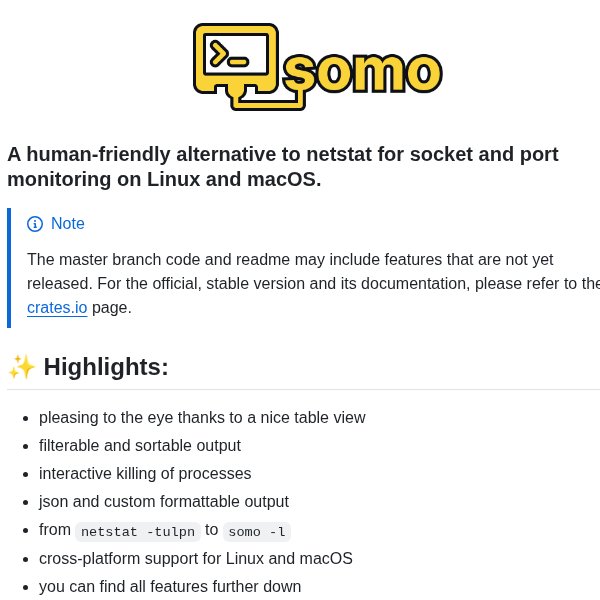
Task: Click the blue info circle icon beside Note
Action: (x=35, y=224)
